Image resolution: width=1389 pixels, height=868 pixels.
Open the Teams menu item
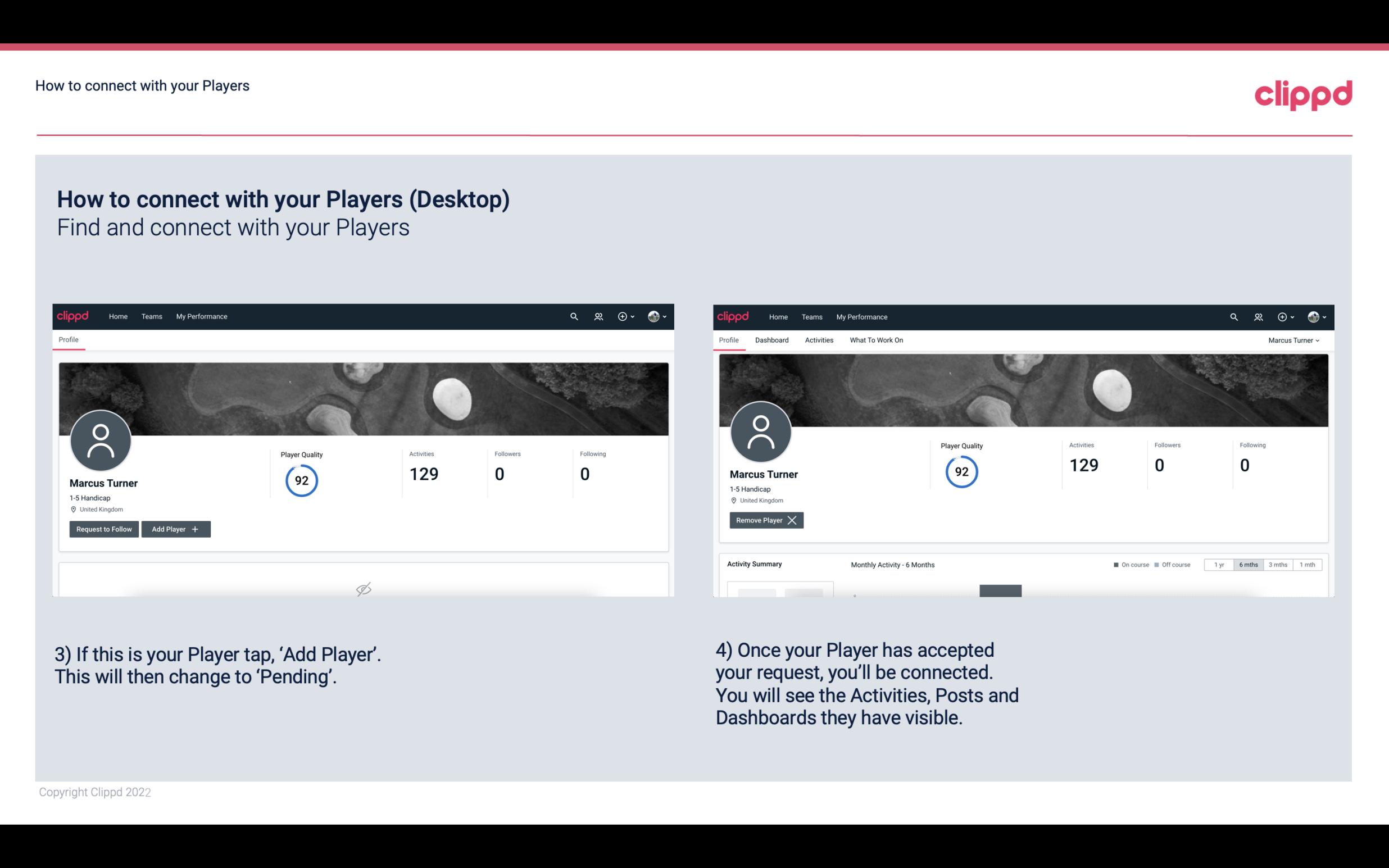(x=151, y=317)
